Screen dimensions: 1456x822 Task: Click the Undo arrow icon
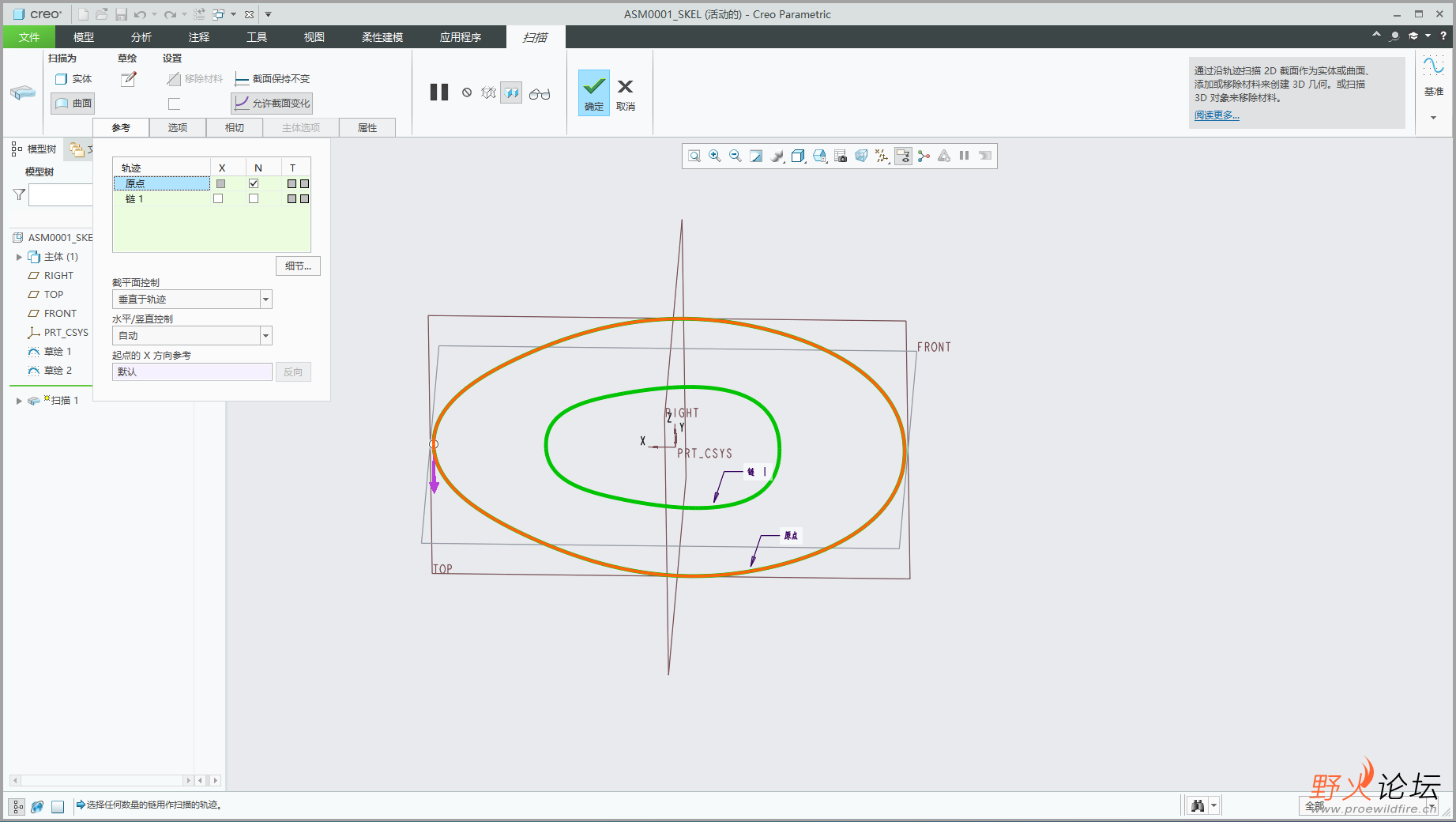[140, 14]
